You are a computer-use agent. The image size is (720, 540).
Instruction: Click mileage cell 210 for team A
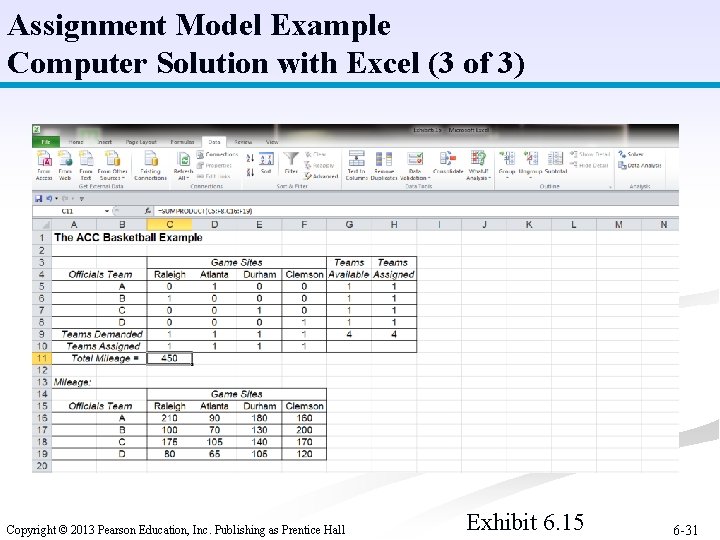coord(169,418)
